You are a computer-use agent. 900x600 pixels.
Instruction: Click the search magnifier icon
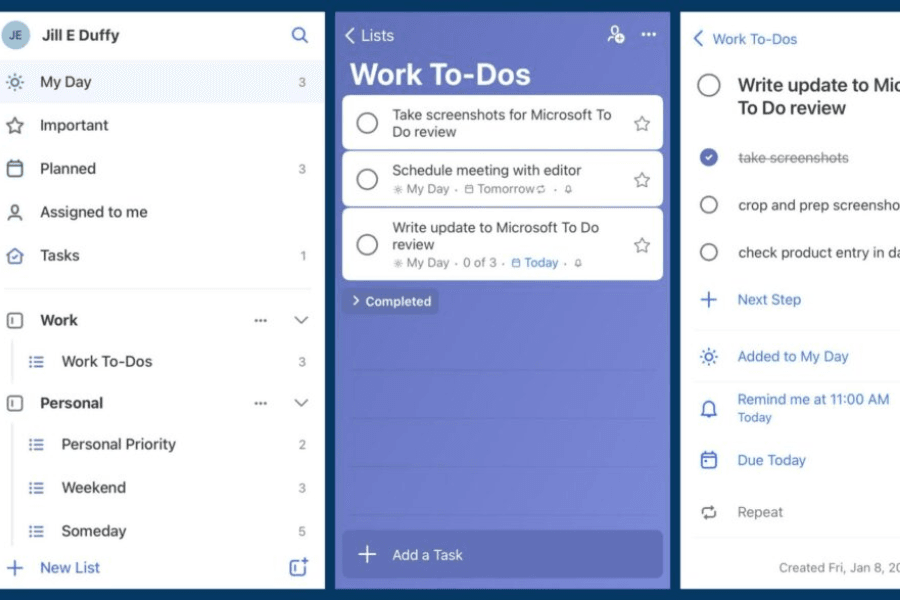click(299, 35)
